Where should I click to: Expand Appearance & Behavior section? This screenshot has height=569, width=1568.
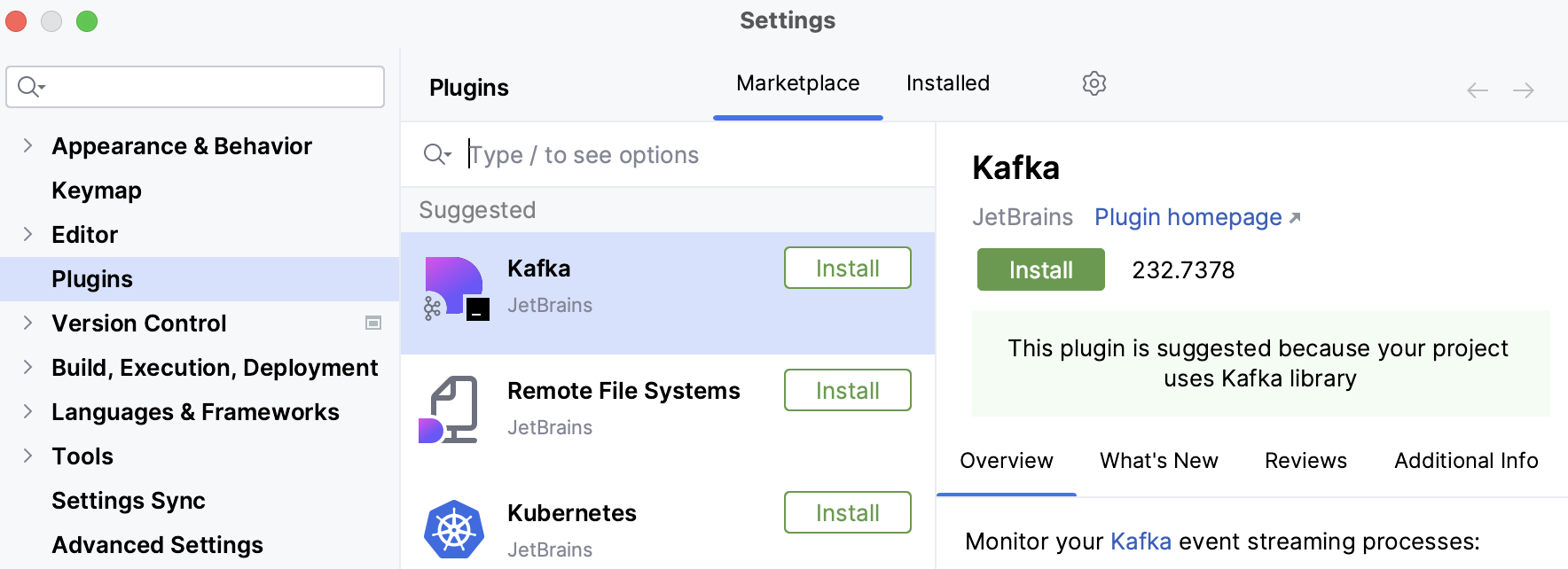[27, 146]
